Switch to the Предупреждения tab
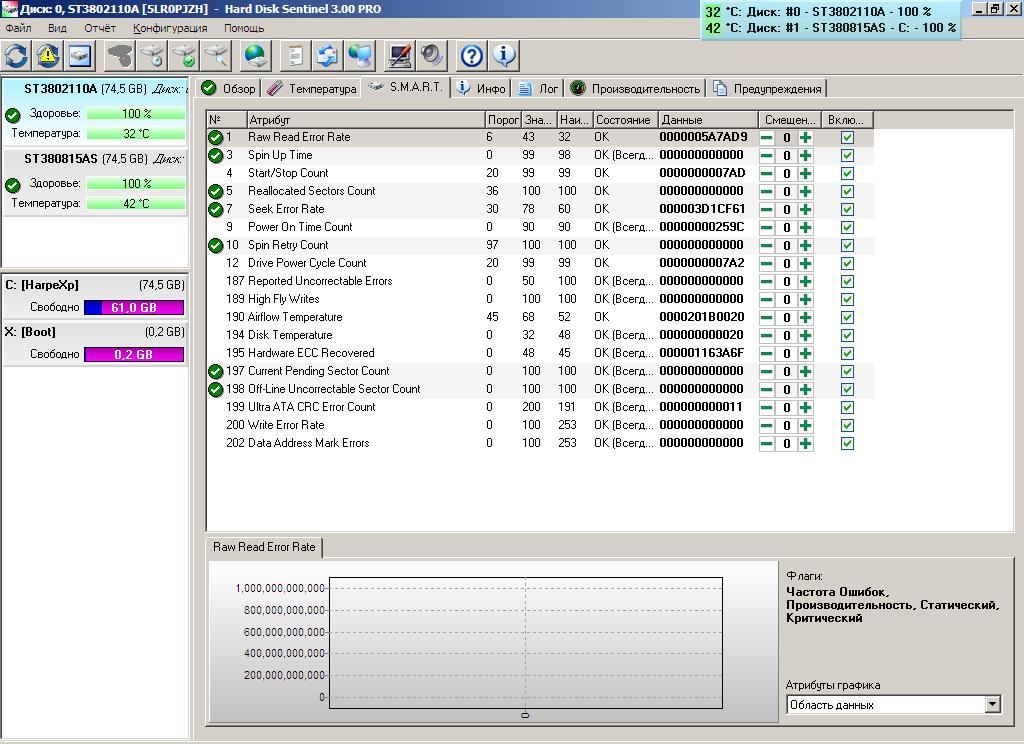 [x=768, y=88]
